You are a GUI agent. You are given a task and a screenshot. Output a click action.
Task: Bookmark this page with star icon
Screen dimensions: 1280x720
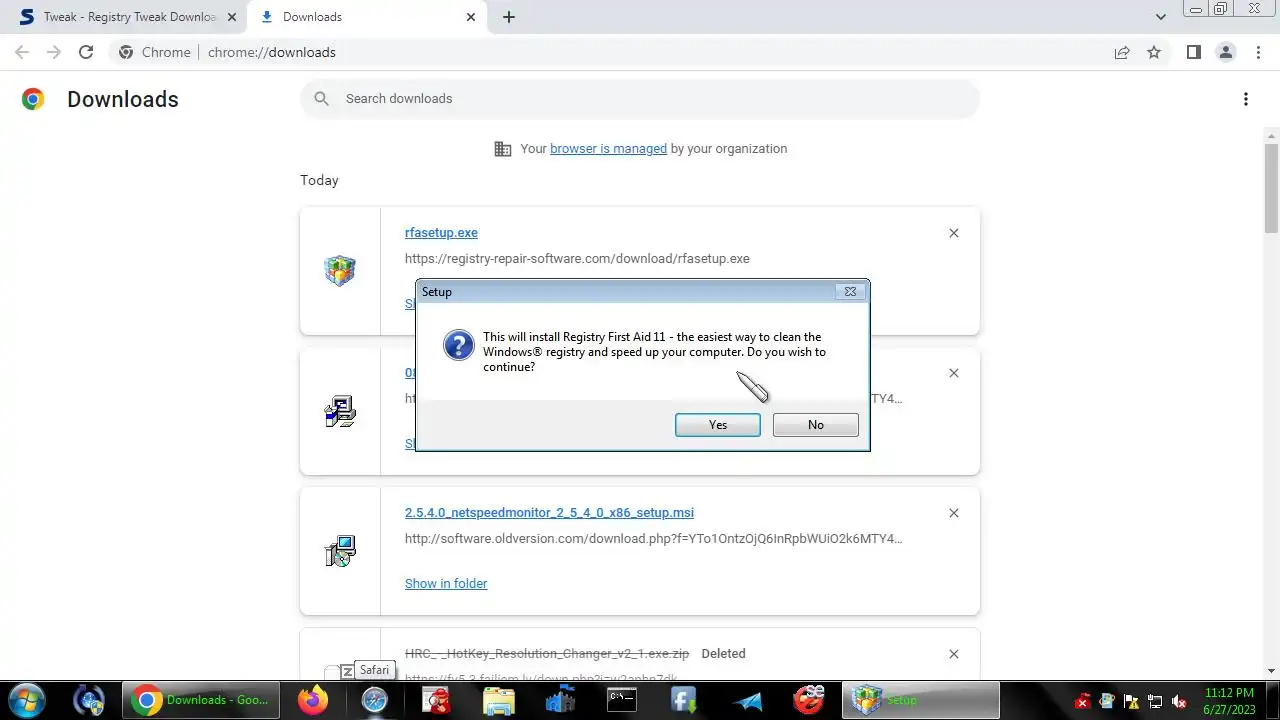[1154, 52]
